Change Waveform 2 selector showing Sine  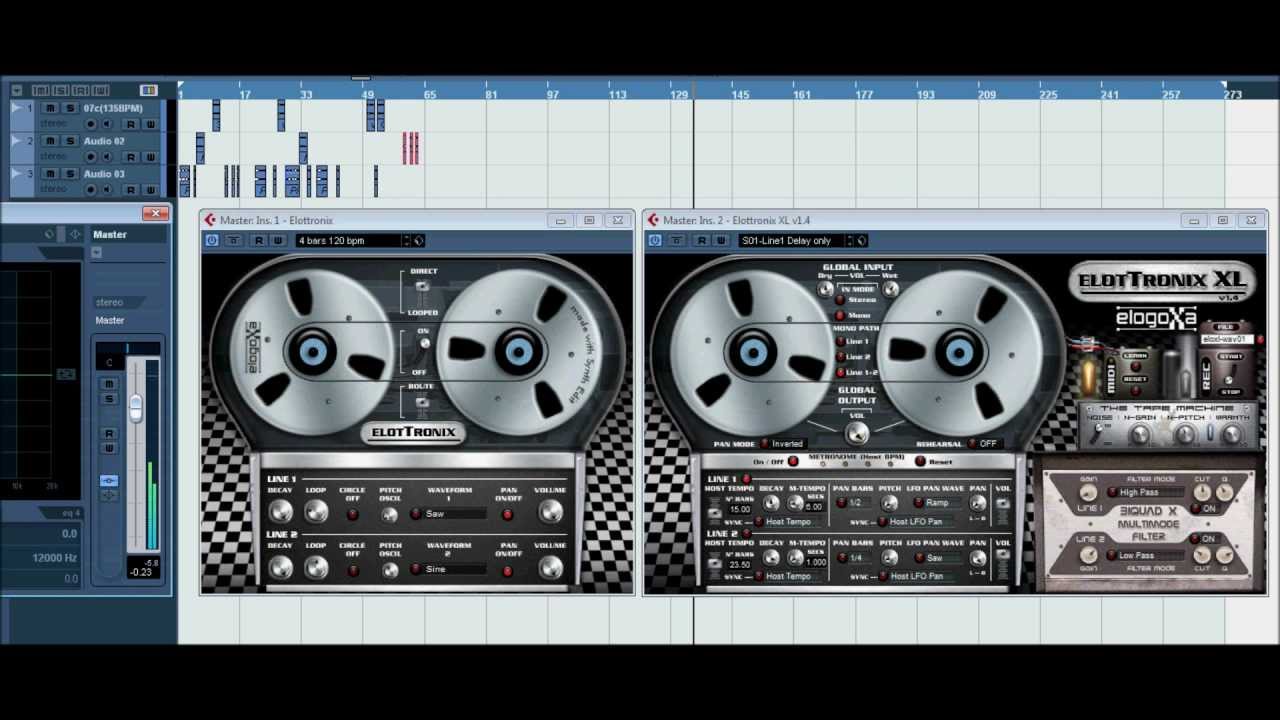[x=447, y=569]
